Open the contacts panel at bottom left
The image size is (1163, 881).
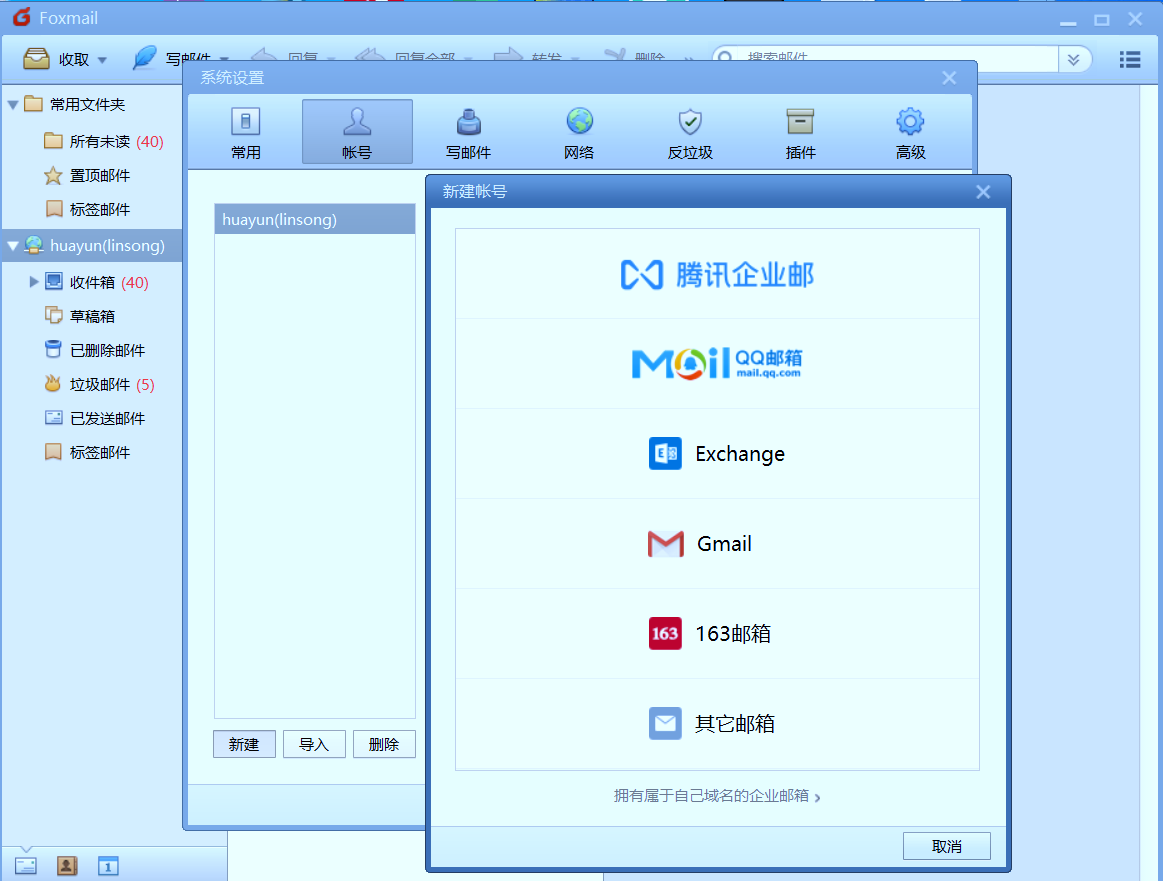coord(66,865)
